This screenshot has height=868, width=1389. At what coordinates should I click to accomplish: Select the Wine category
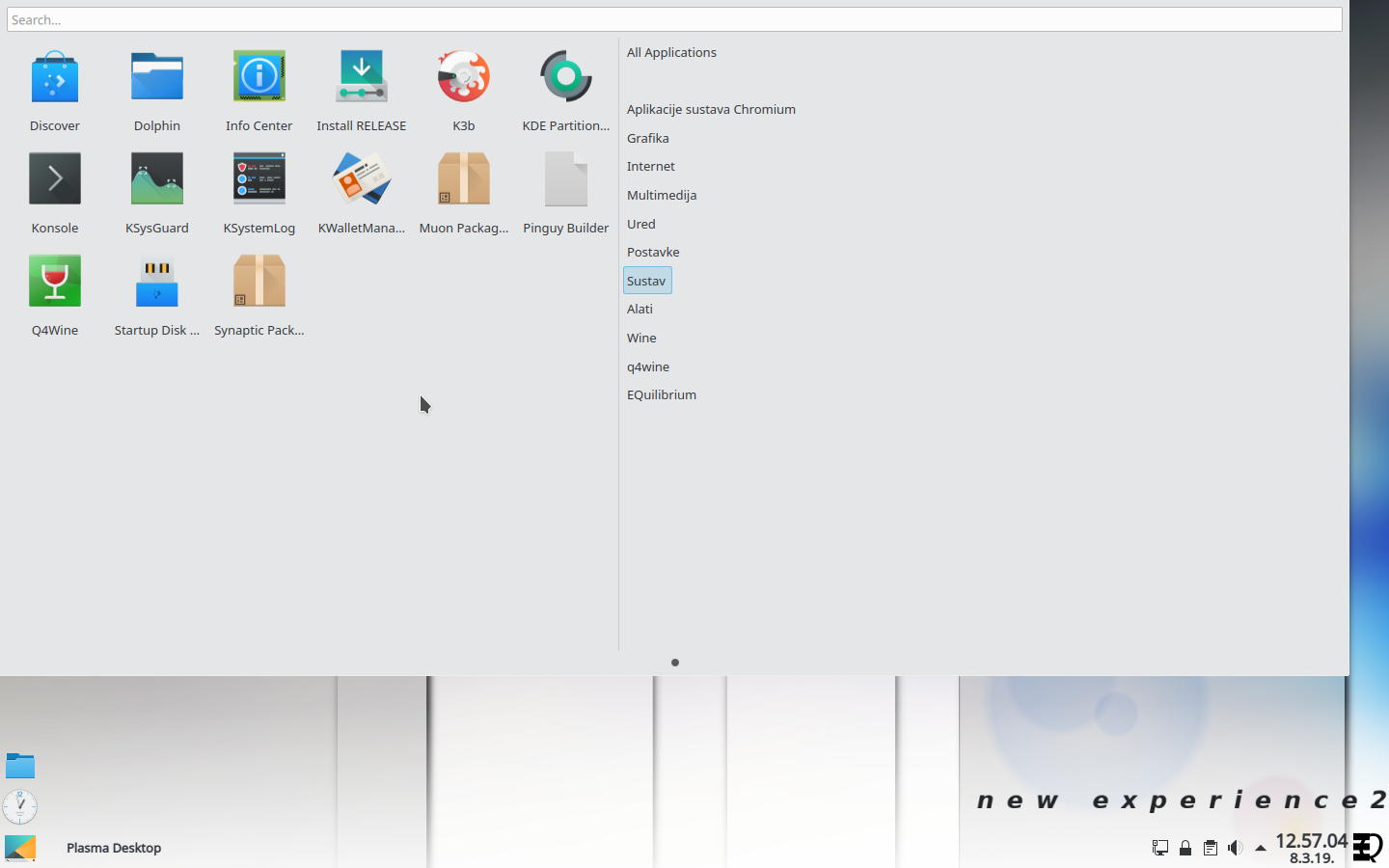click(x=641, y=338)
